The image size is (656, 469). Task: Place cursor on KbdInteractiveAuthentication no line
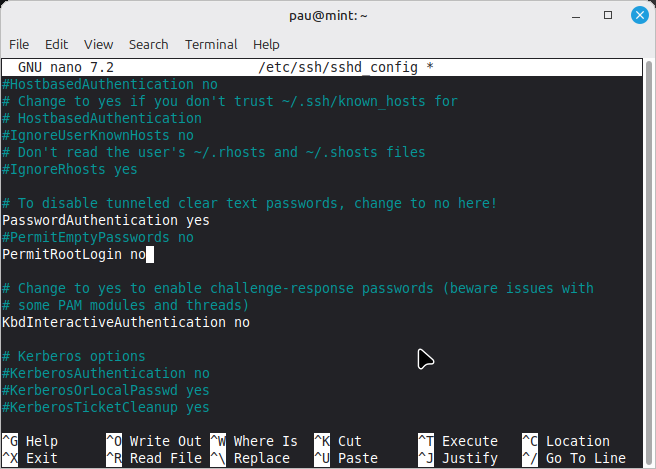click(x=126, y=322)
